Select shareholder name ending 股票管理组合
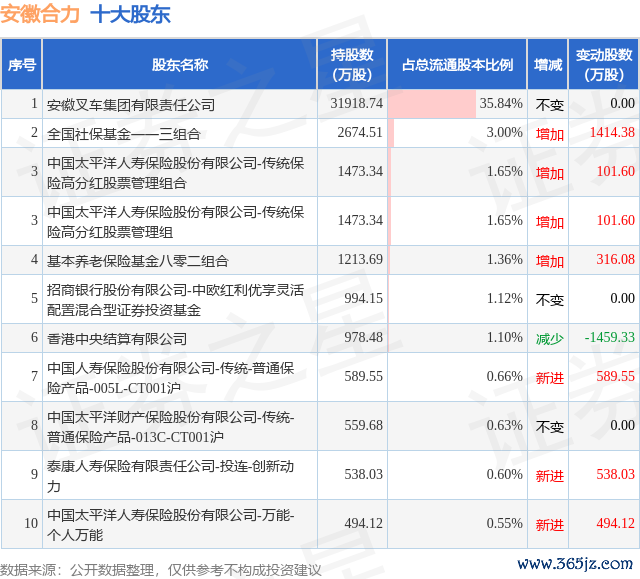 (176, 172)
